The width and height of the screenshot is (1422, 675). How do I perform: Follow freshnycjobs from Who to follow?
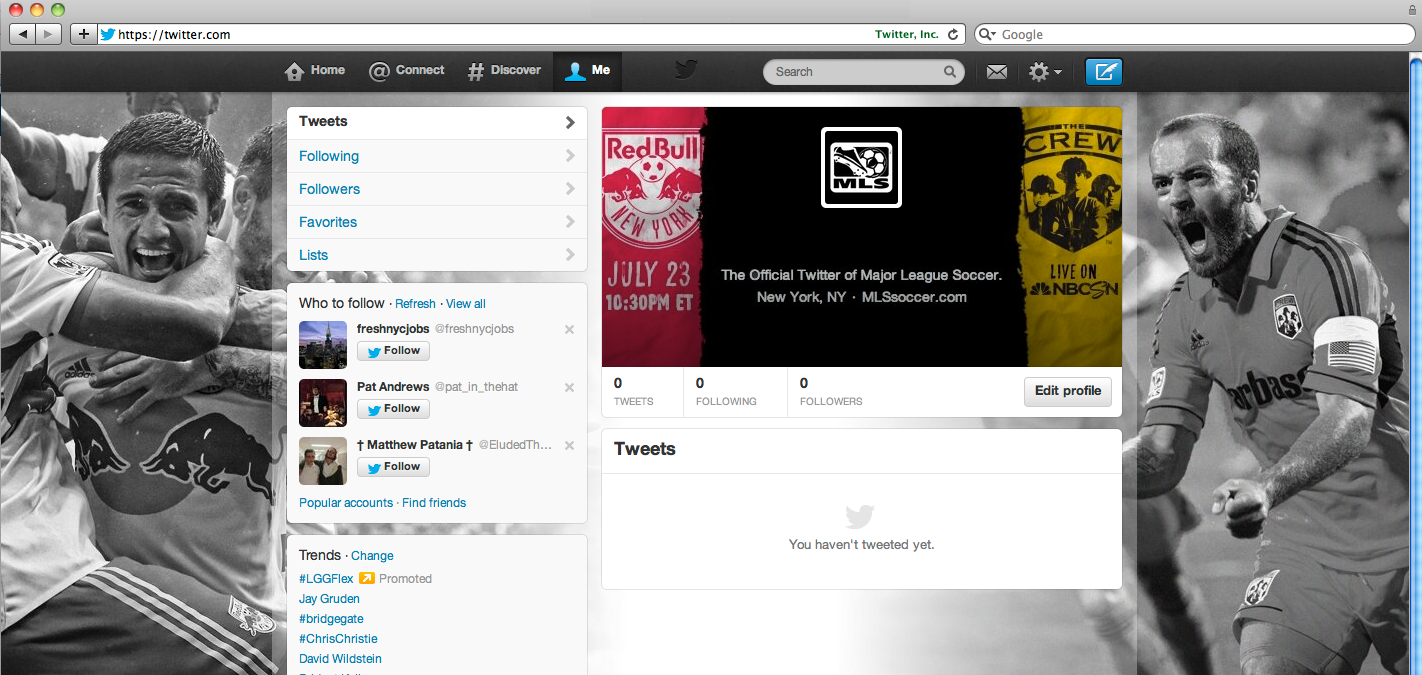[392, 350]
